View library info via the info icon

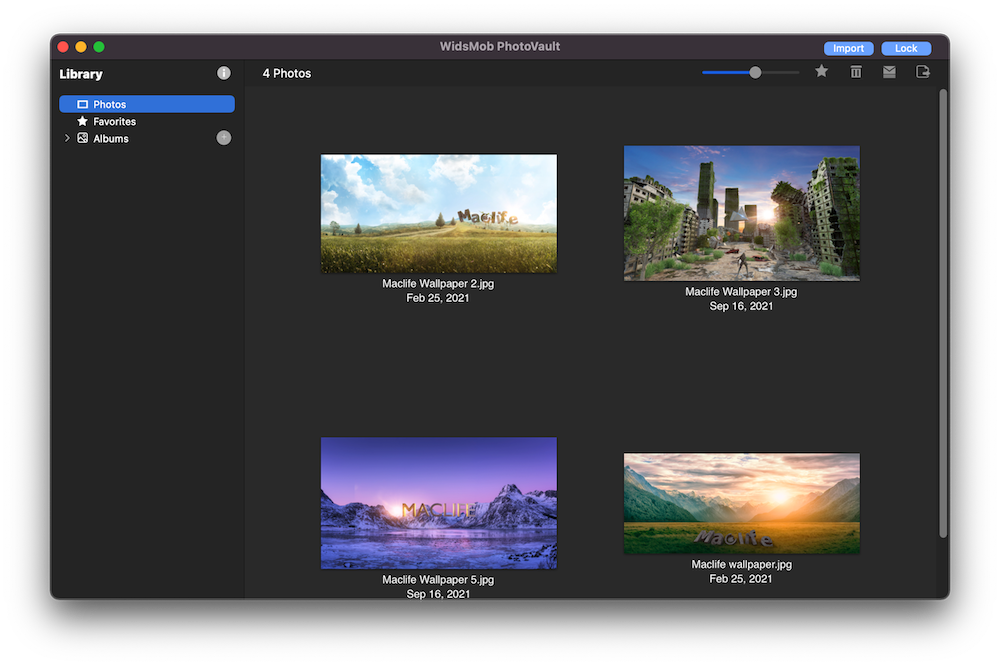[224, 72]
